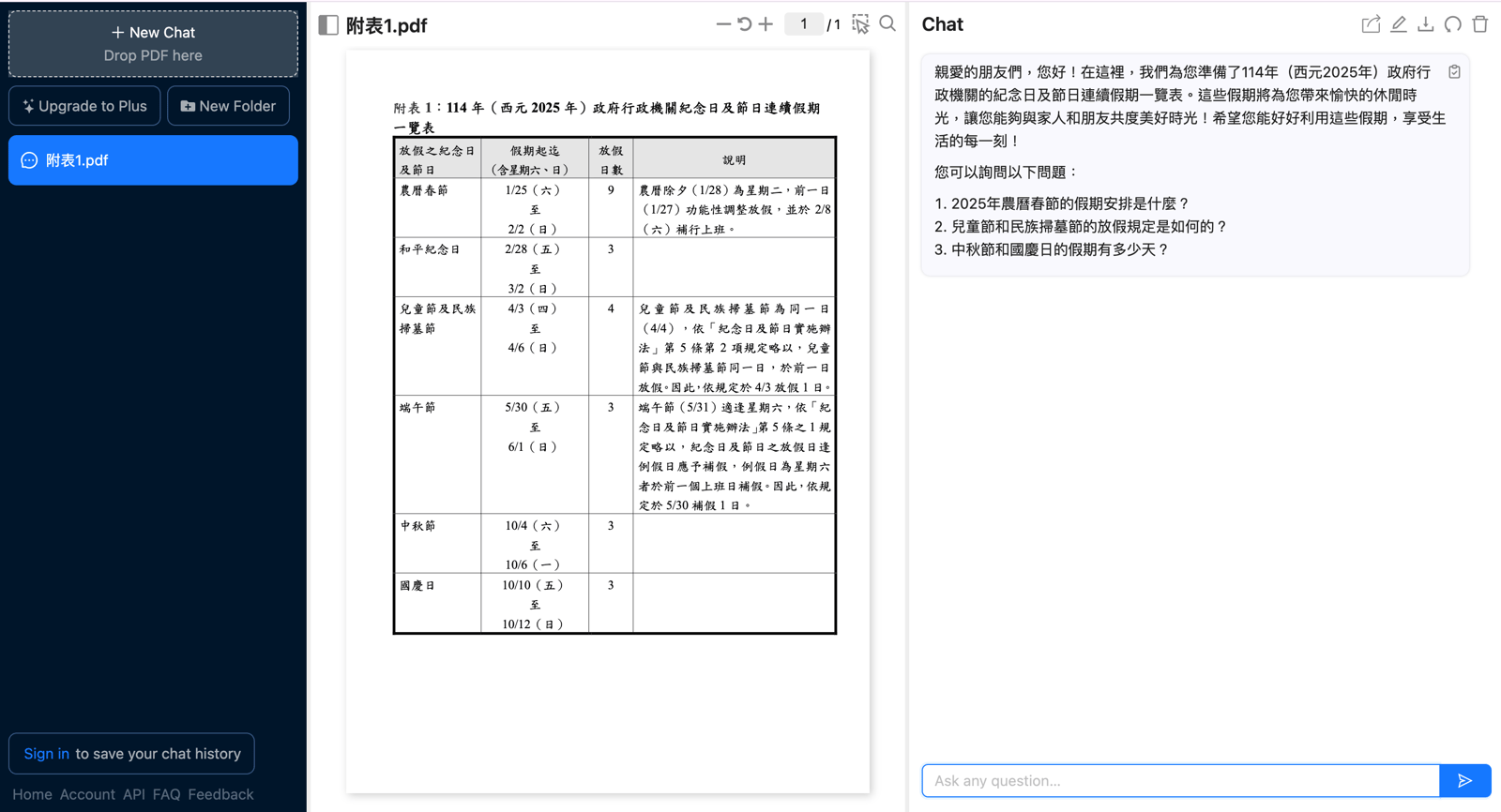The image size is (1501, 812).
Task: Reset the chat conversation
Action: coord(1453,24)
